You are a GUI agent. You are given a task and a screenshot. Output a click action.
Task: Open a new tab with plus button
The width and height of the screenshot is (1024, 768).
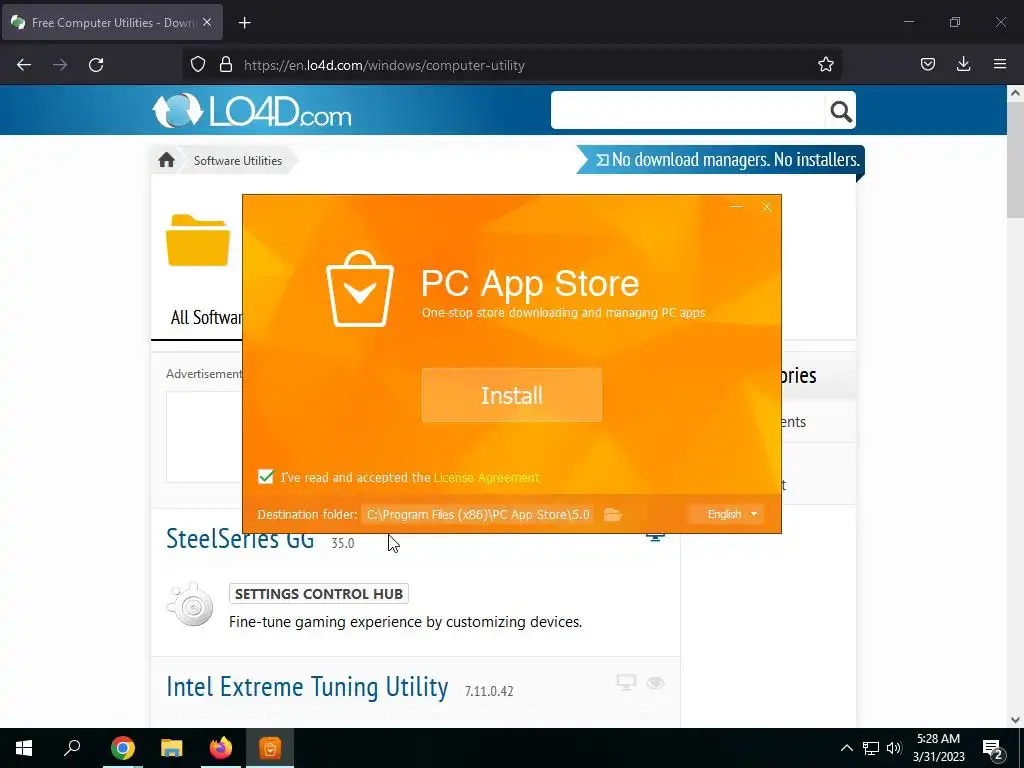(244, 23)
